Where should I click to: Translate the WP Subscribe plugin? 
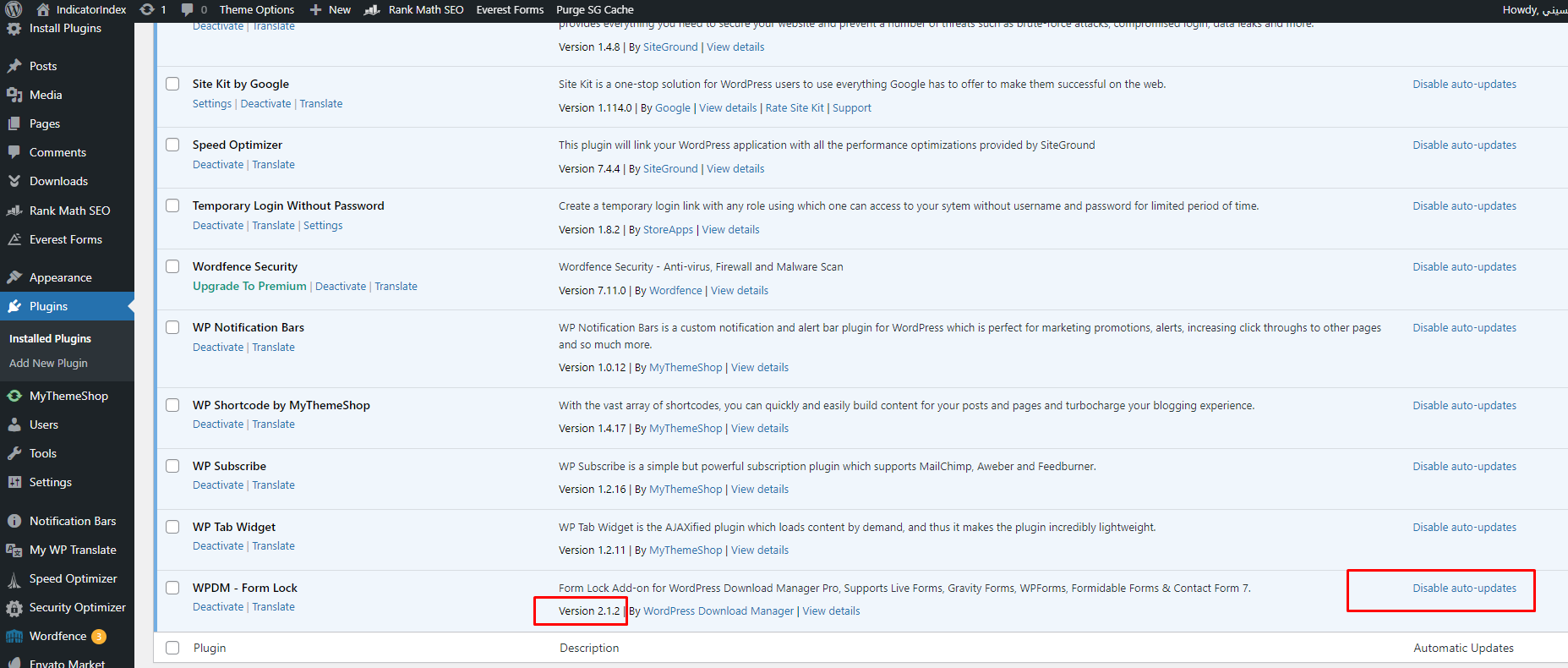coord(273,485)
